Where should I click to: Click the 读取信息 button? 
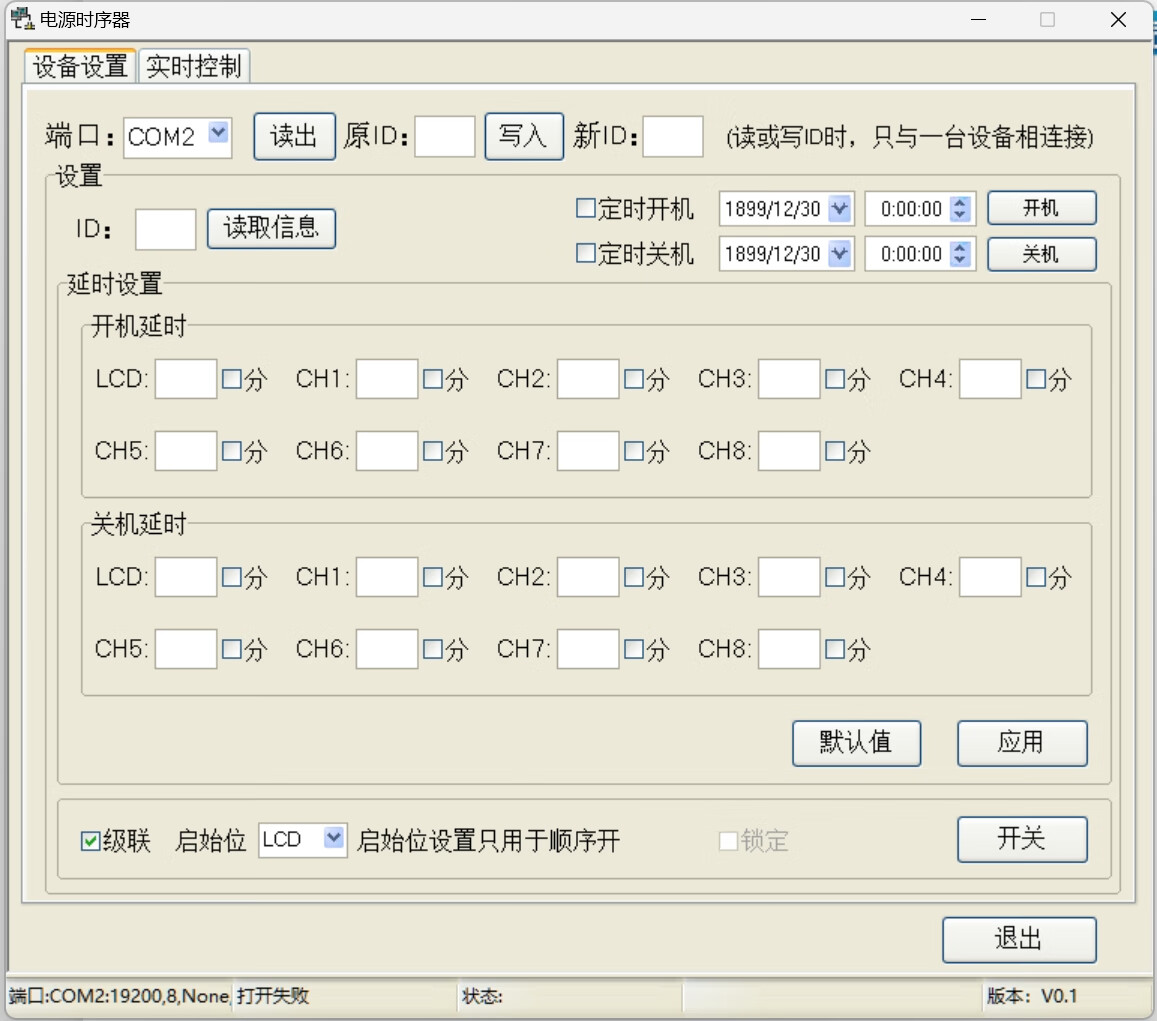coord(271,229)
